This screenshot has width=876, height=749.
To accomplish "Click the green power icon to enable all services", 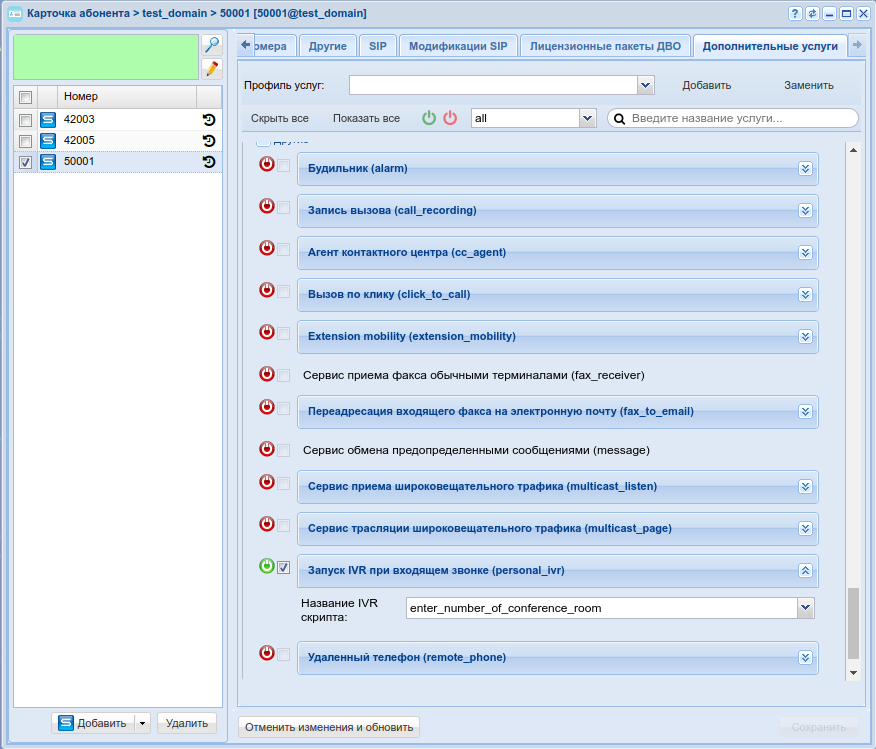I will click(x=429, y=118).
